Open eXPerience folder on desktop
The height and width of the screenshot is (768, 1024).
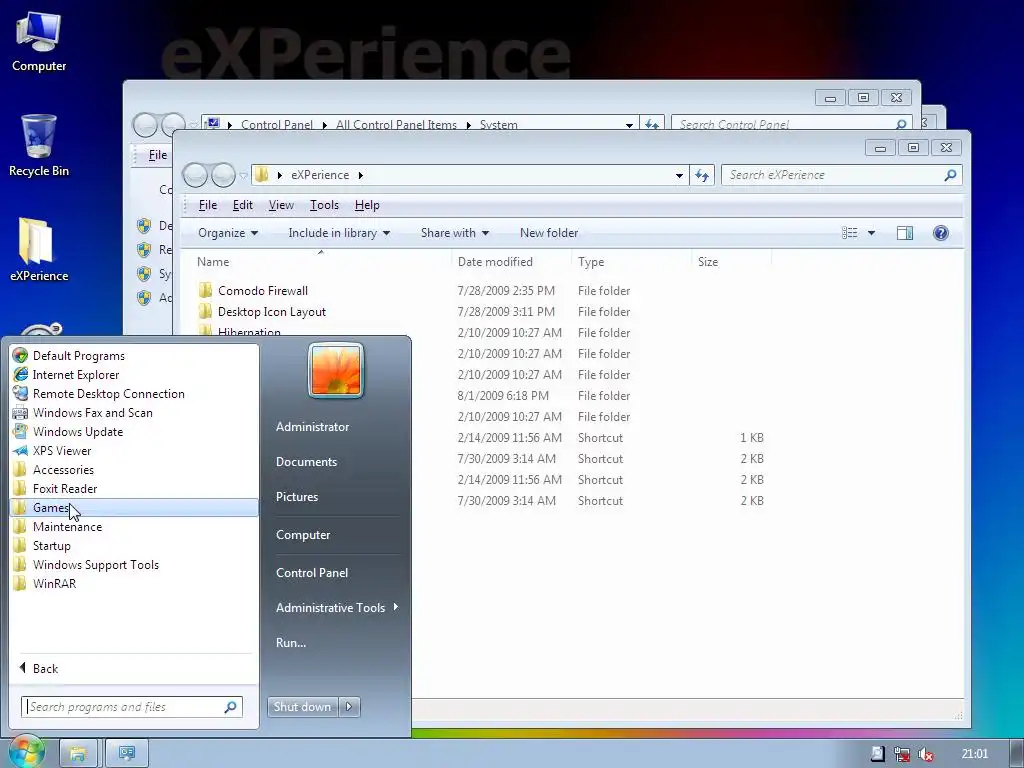pyautogui.click(x=39, y=250)
